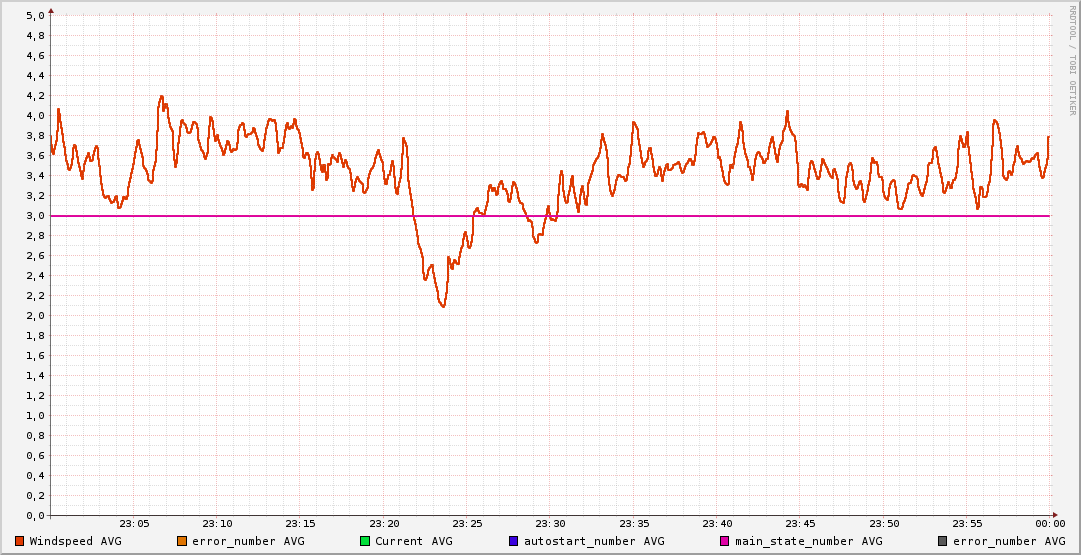Click the 23:30 time axis label
The width and height of the screenshot is (1081, 555).
point(550,523)
